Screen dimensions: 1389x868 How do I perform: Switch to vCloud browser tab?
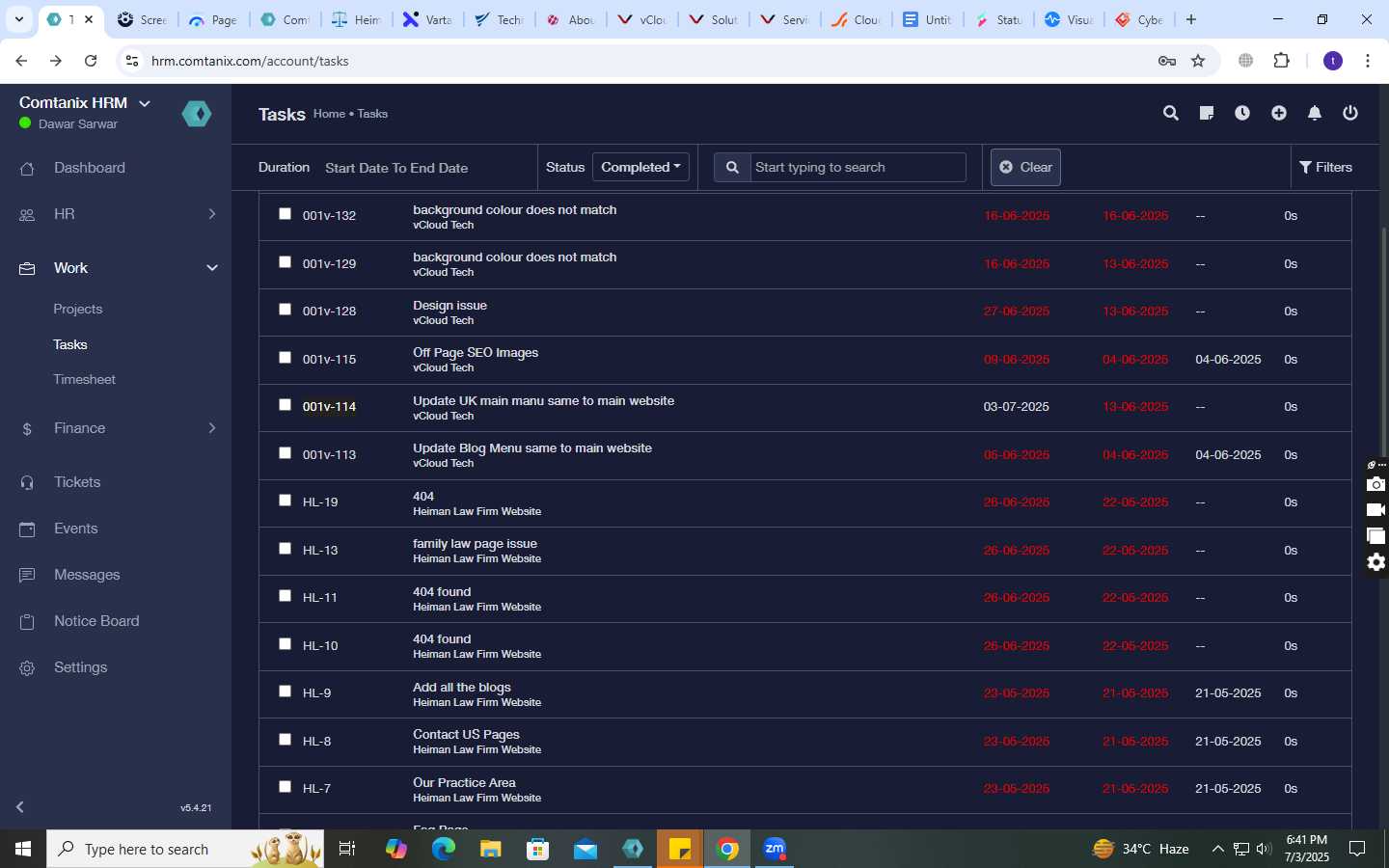point(643,19)
